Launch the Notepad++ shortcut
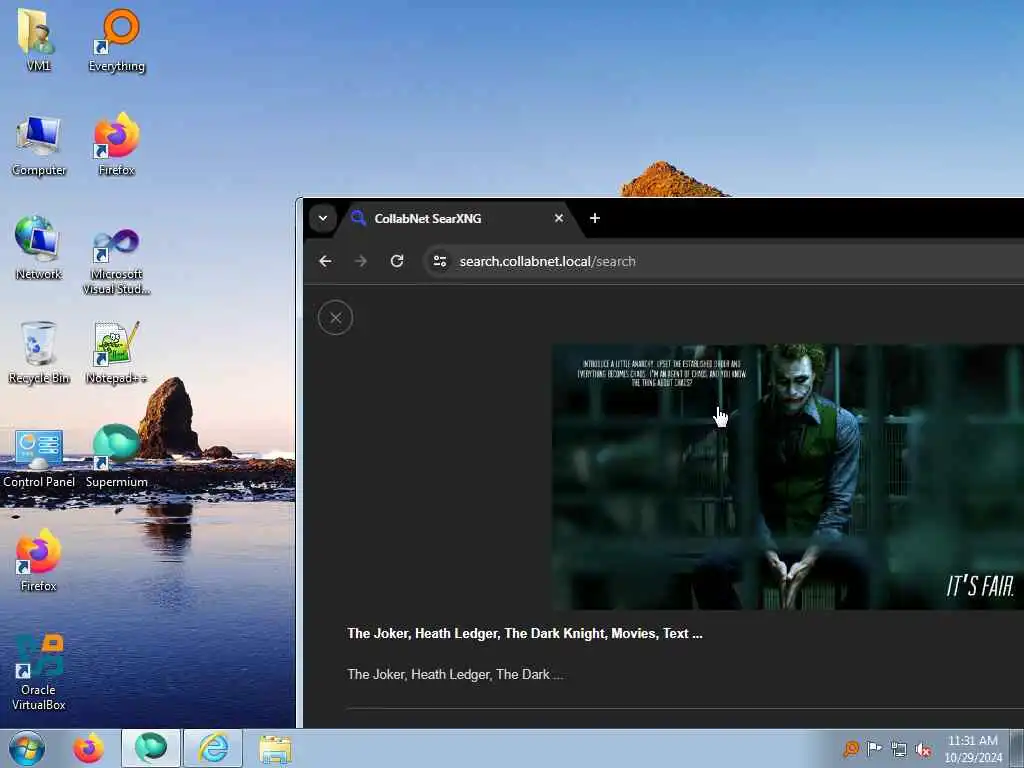1024x768 pixels. (x=116, y=353)
